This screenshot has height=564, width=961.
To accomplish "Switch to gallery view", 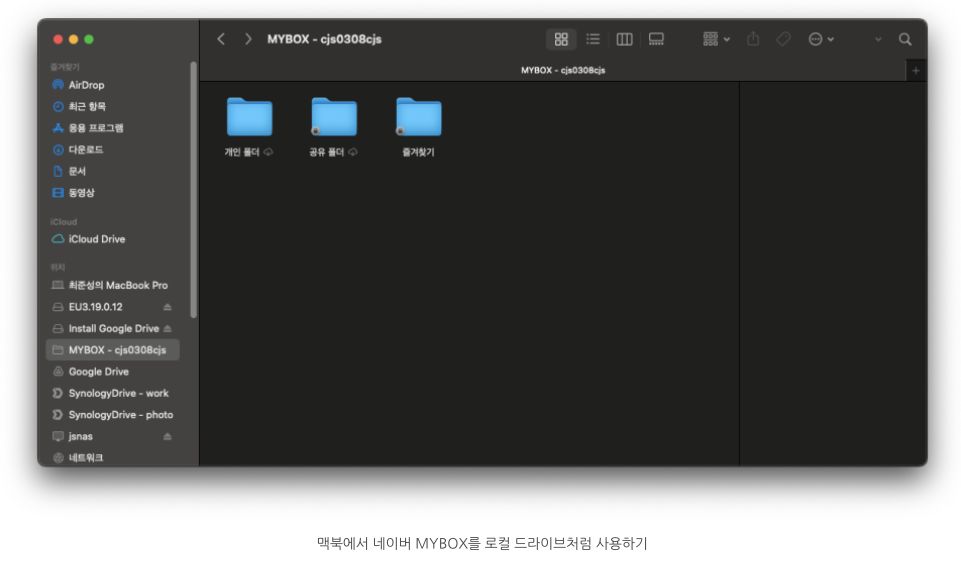I will [x=656, y=39].
